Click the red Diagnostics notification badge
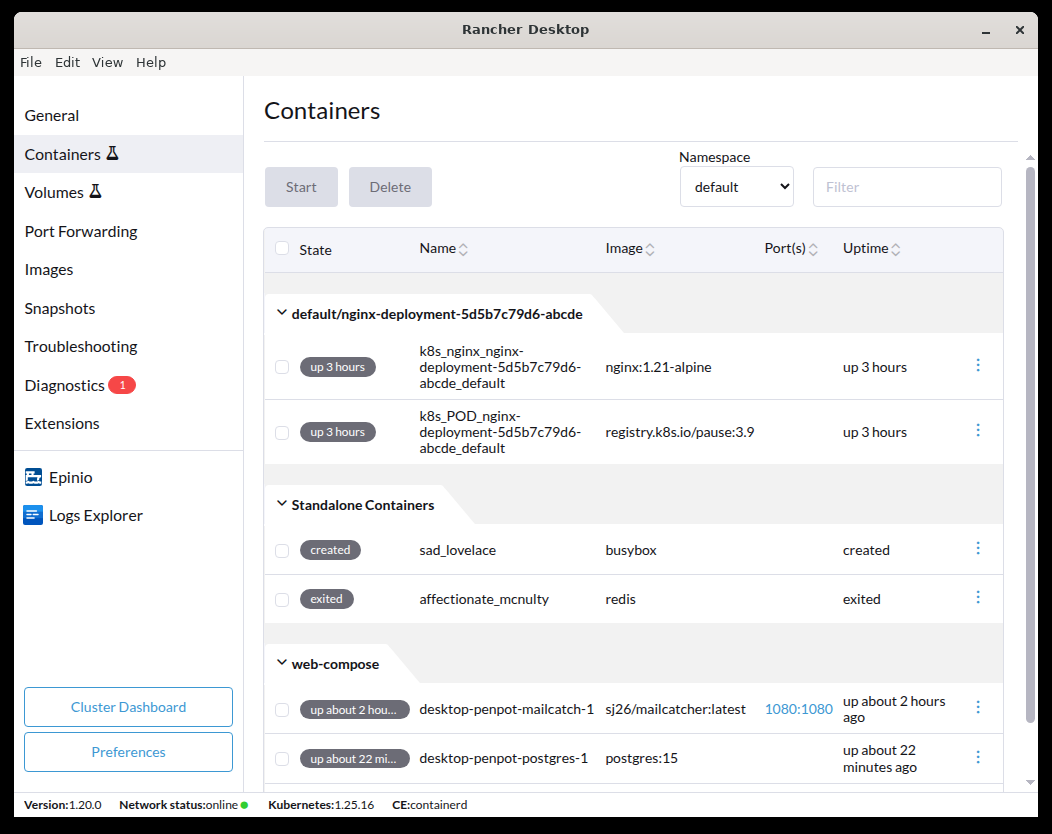1052x834 pixels. (x=124, y=384)
